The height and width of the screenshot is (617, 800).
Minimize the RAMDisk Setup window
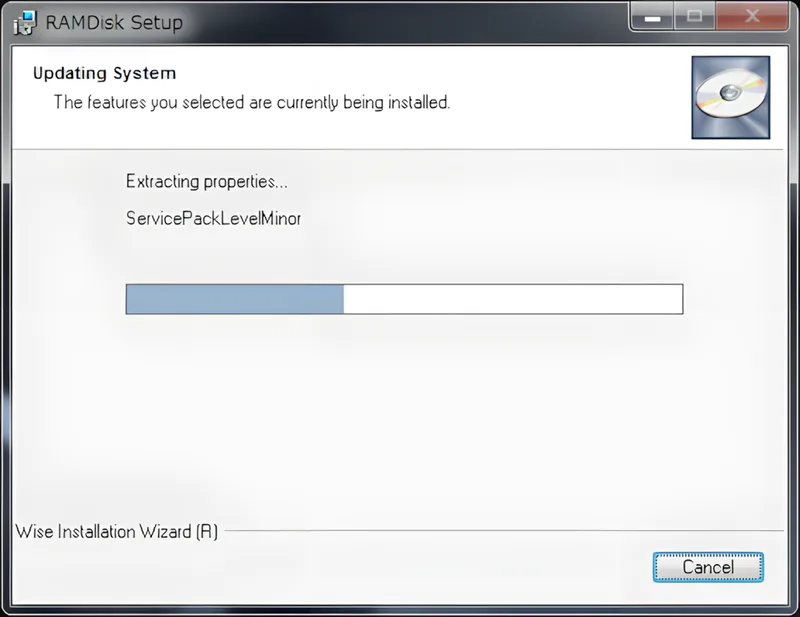coord(653,17)
